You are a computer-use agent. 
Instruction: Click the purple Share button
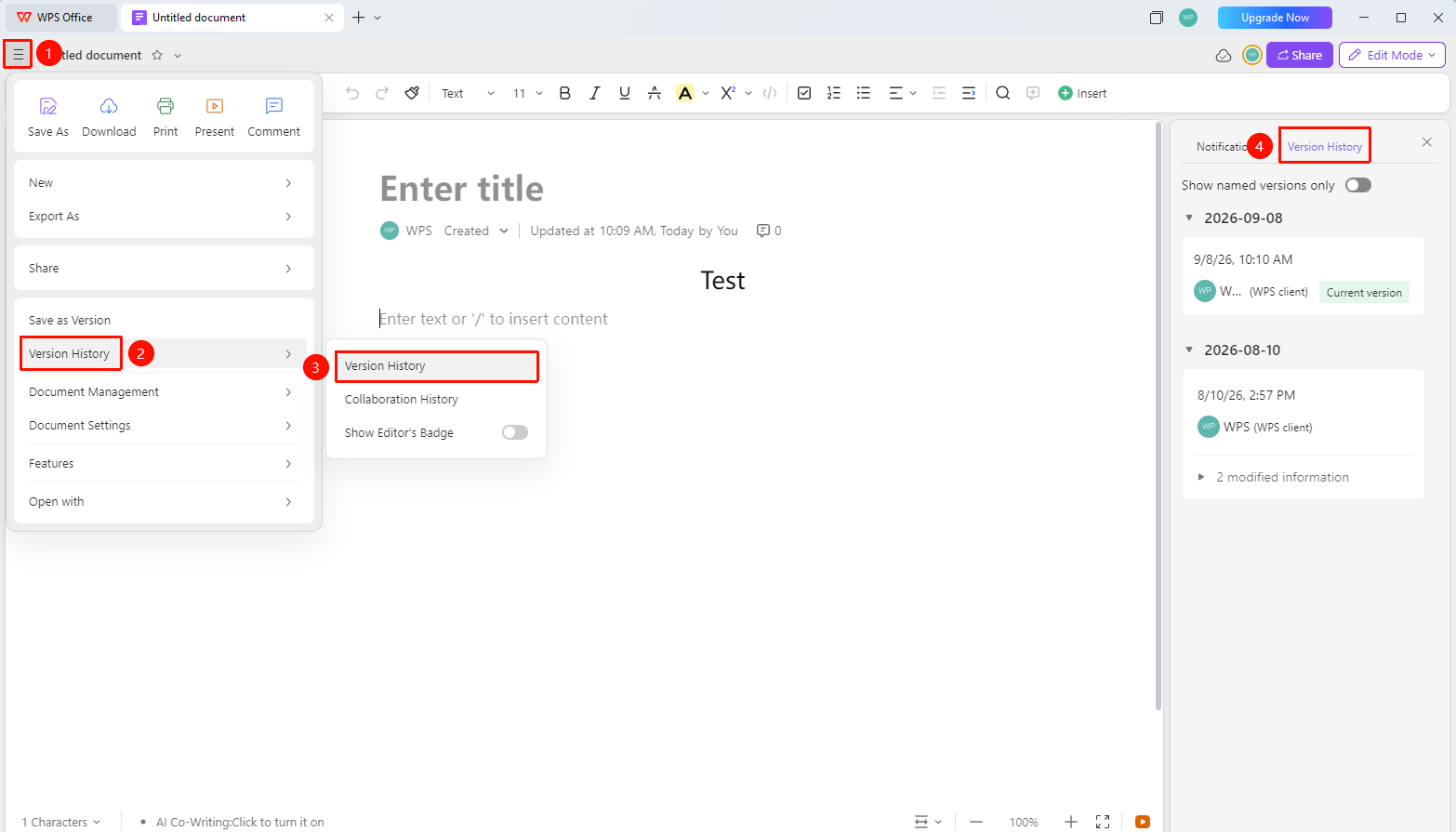click(1300, 55)
